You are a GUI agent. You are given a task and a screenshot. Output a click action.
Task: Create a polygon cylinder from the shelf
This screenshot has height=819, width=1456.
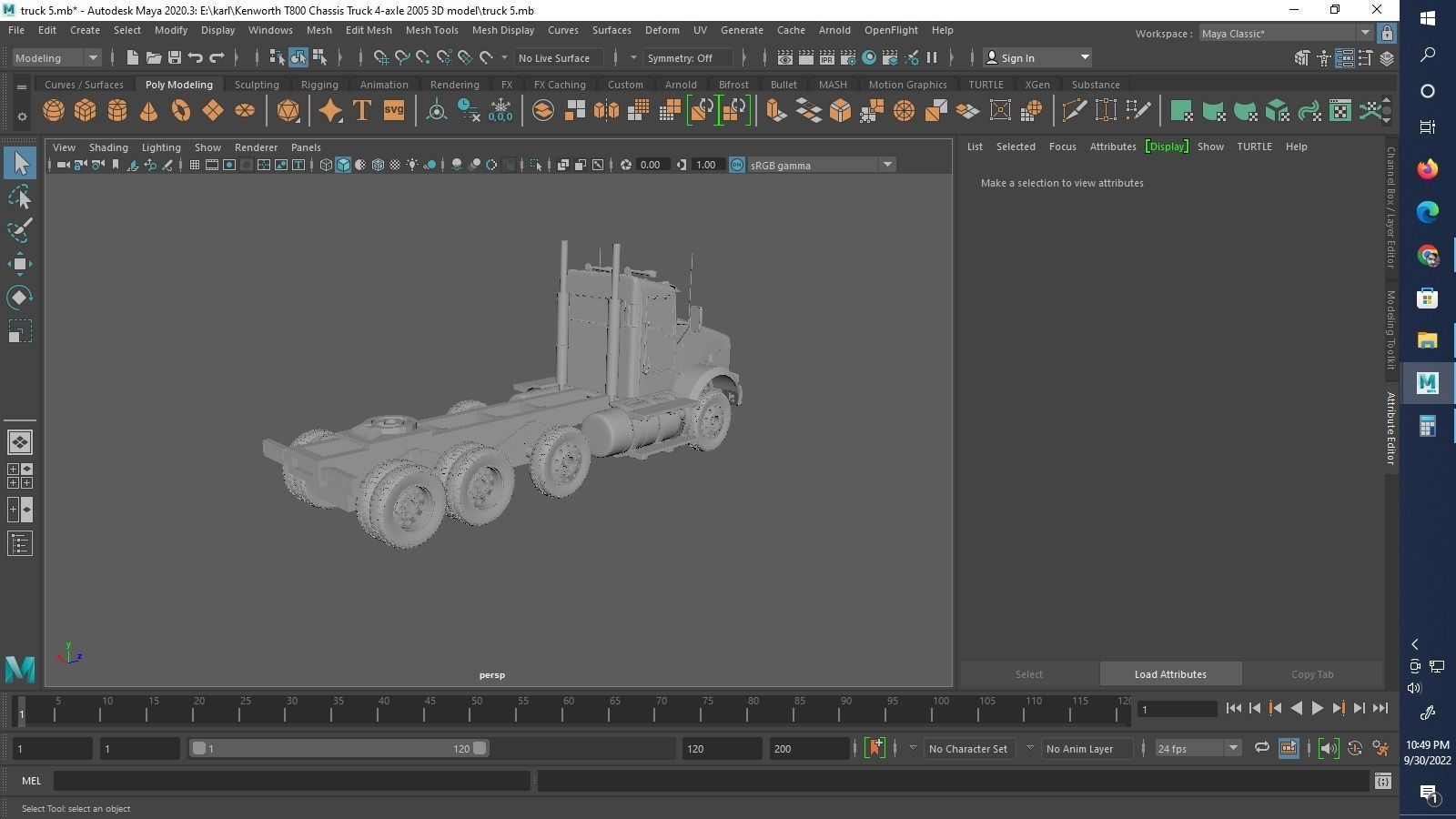117,111
